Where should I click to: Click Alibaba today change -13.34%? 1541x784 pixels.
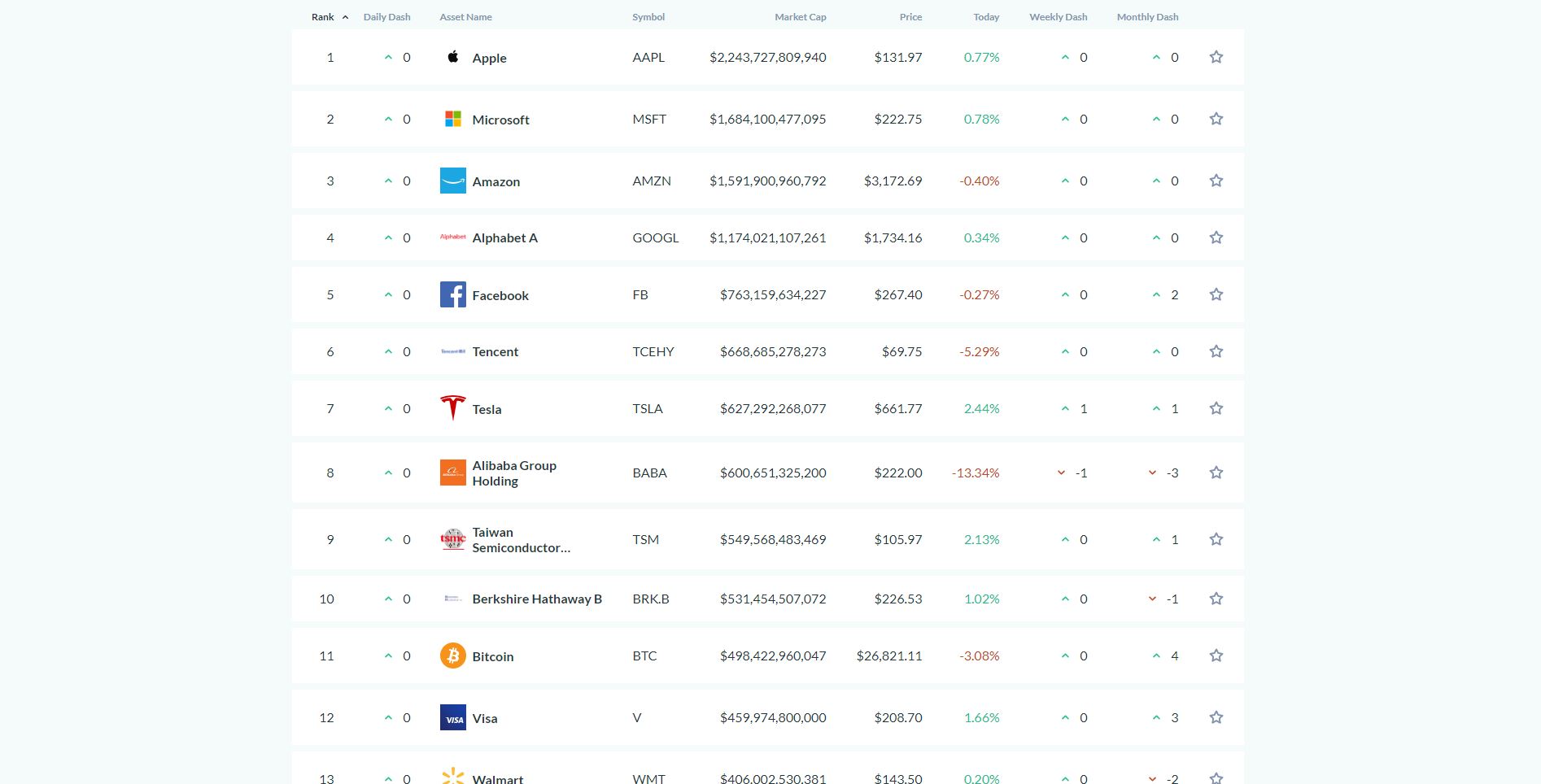click(976, 473)
